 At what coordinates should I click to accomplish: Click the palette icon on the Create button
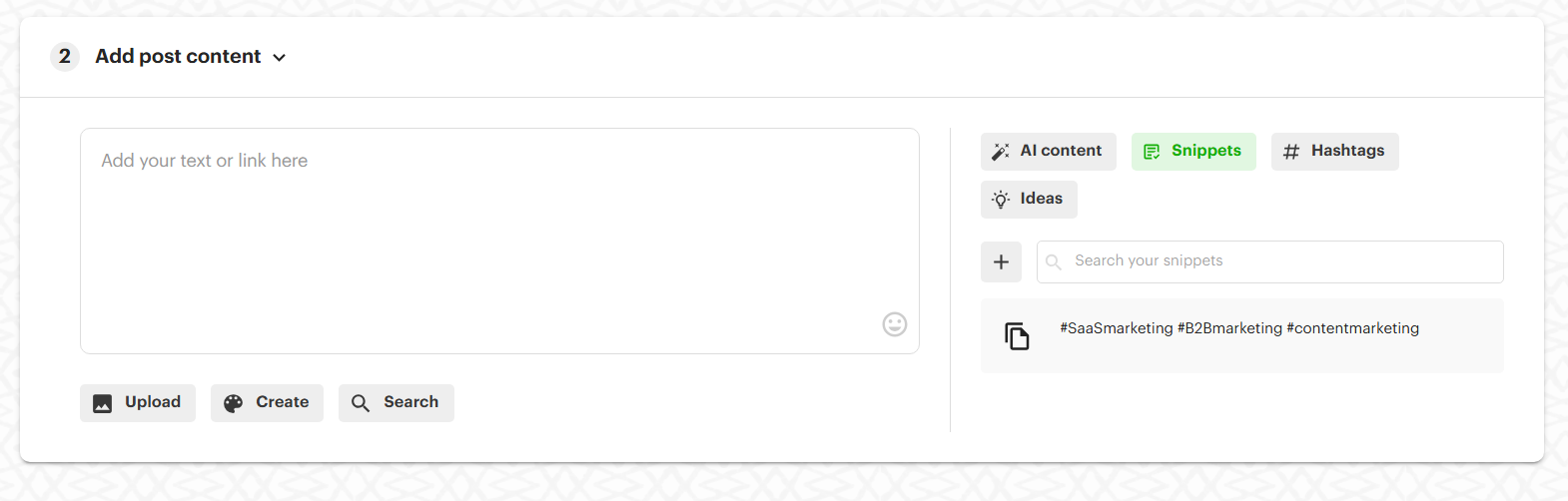[233, 403]
